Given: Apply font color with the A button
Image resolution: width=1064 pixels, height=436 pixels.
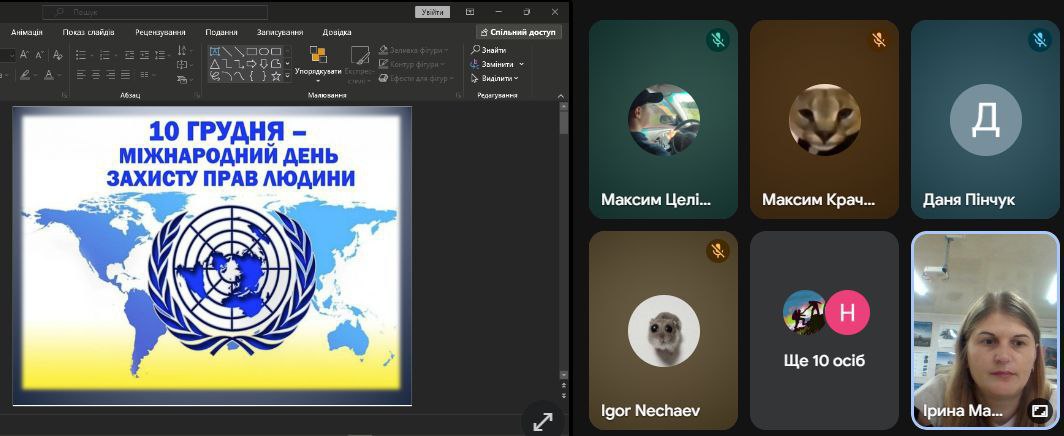Looking at the screenshot, I should point(49,75).
